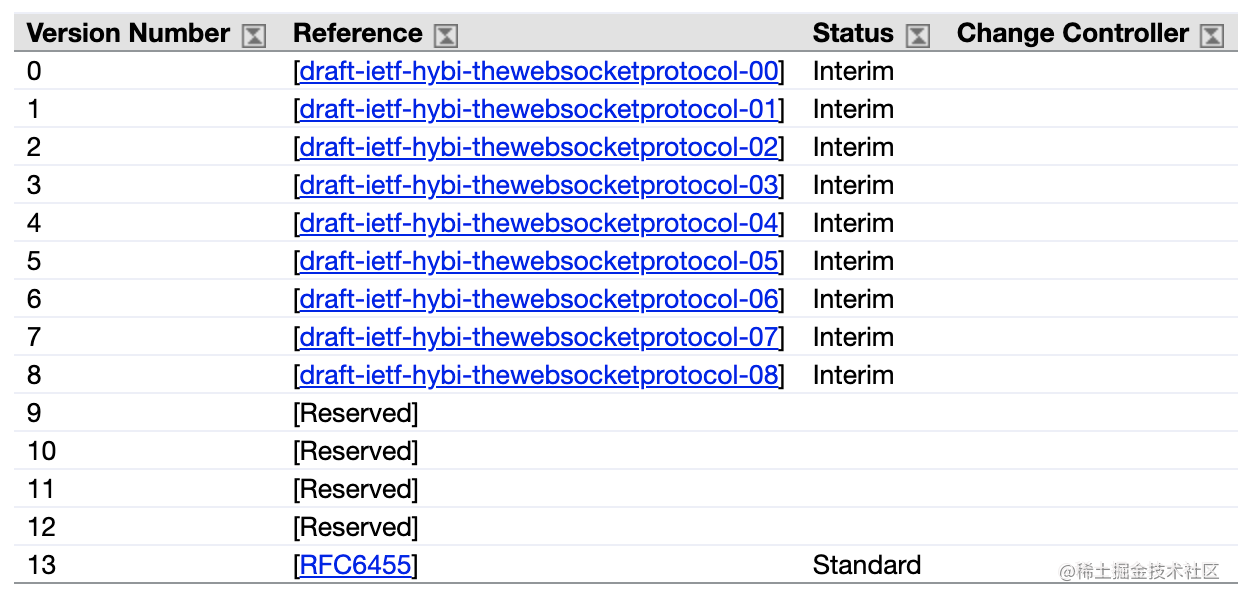Select the Interim status for version 0
This screenshot has width=1238, height=600.
(853, 71)
